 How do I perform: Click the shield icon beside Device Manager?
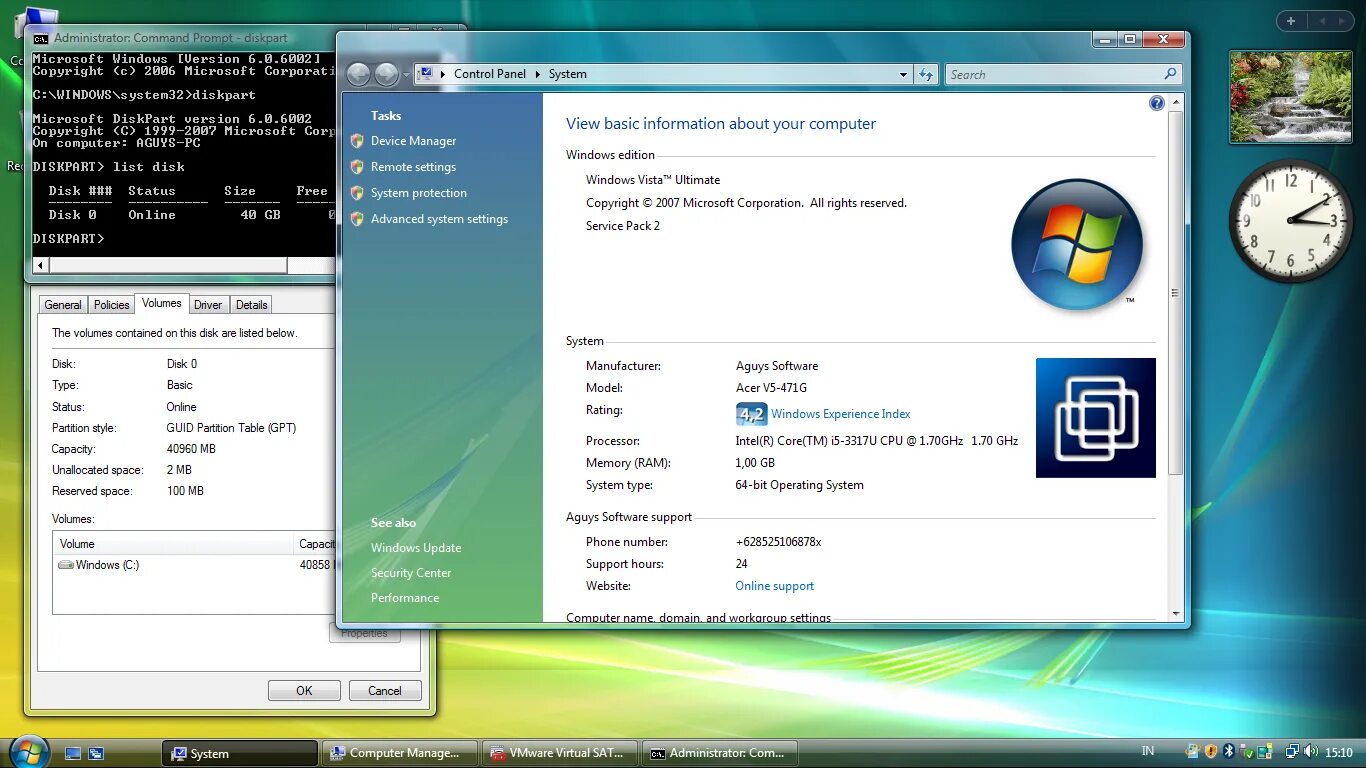click(x=357, y=141)
